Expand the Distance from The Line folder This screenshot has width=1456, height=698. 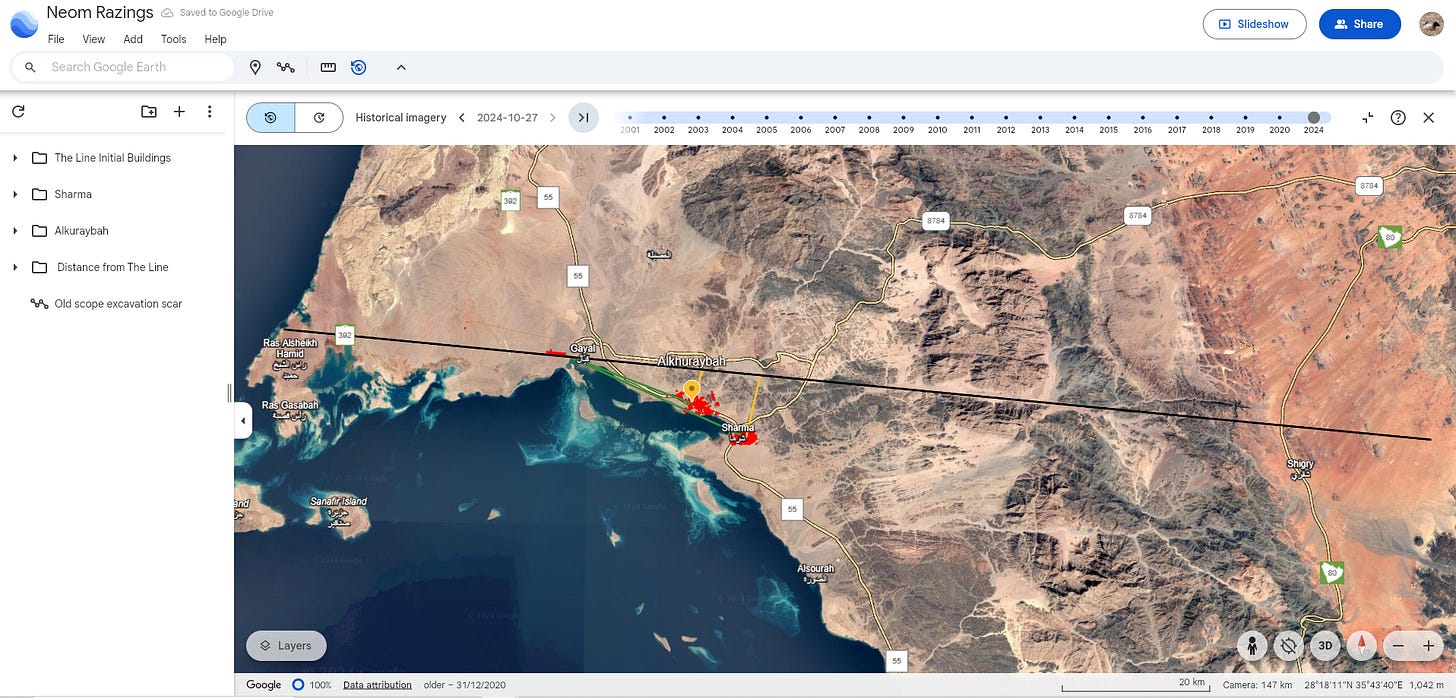point(15,267)
